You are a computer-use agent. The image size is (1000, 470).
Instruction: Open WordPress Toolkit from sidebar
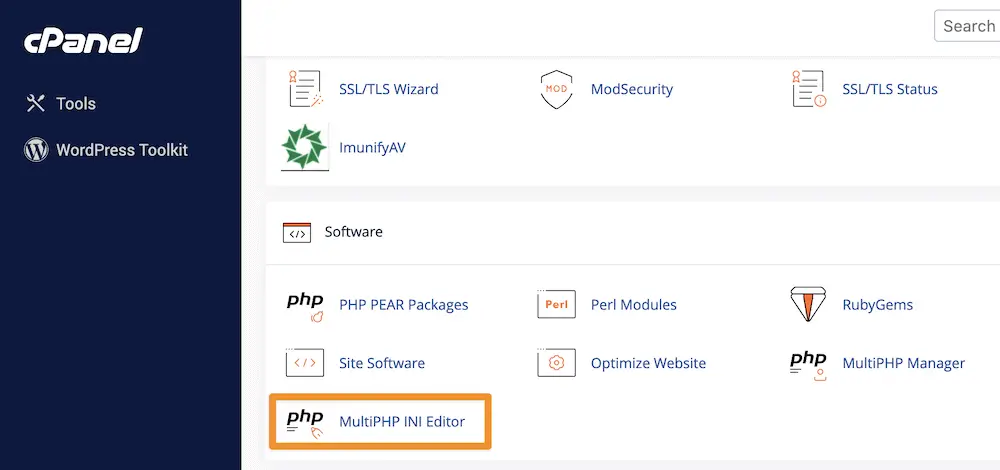point(122,150)
